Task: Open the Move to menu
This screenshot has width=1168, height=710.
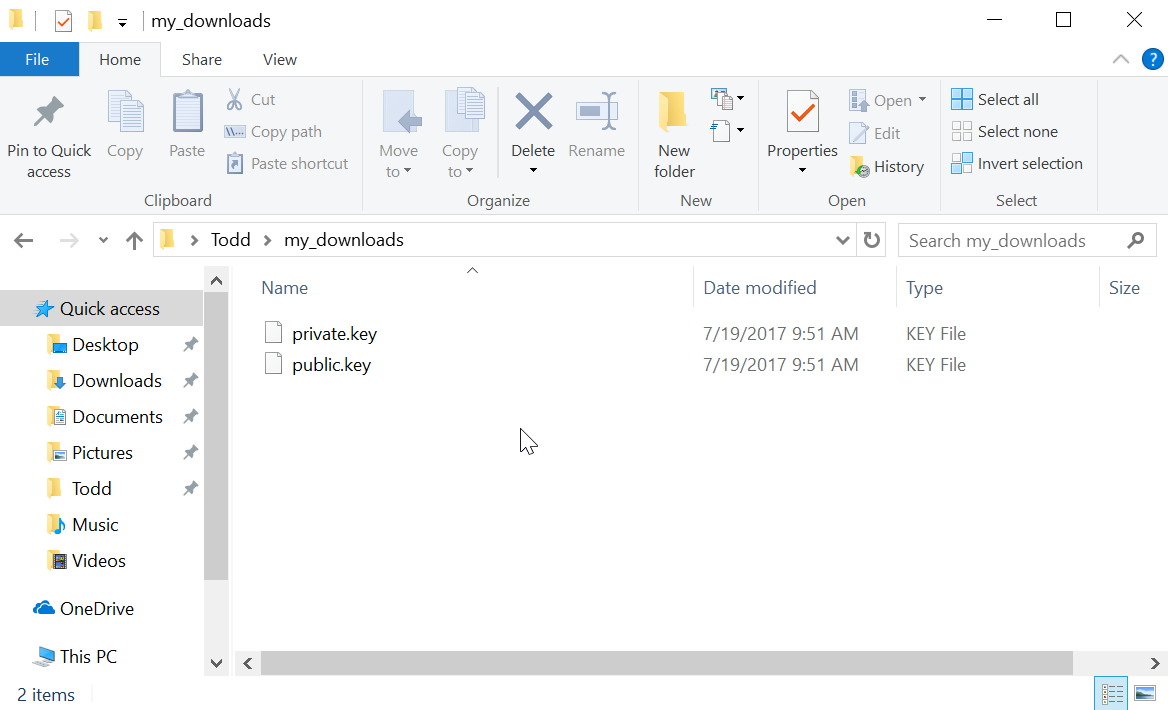Action: pyautogui.click(x=399, y=135)
